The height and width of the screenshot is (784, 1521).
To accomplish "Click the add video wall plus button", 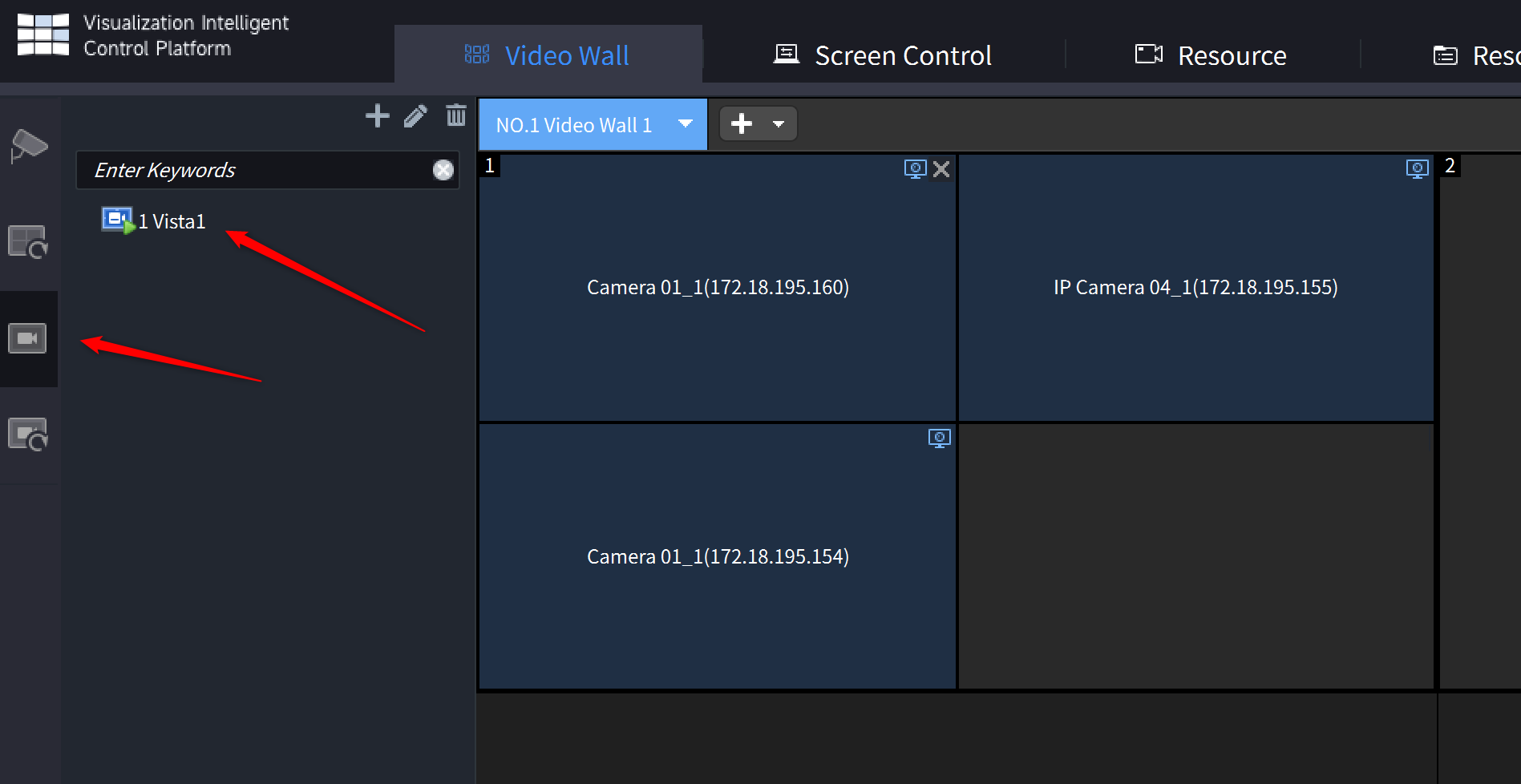I will (x=742, y=123).
